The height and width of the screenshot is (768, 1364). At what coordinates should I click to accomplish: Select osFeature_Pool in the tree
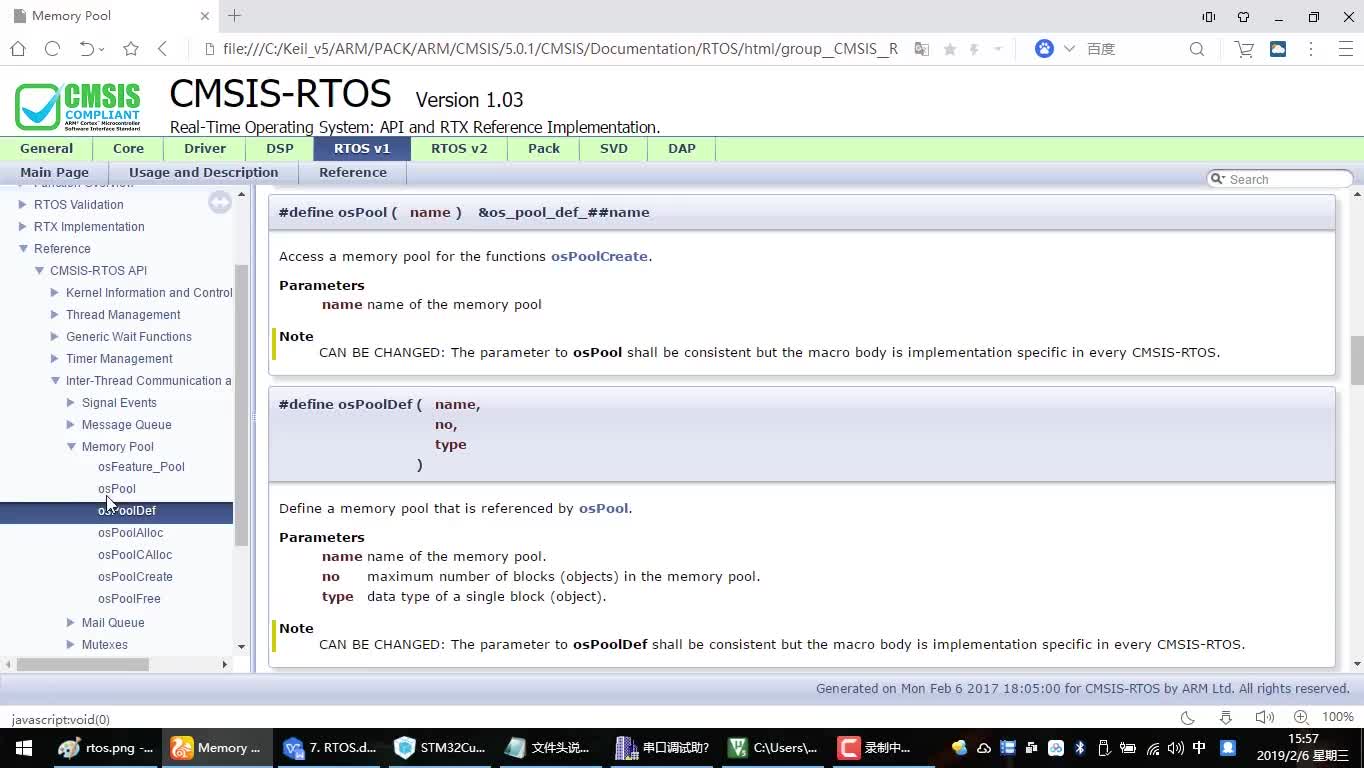click(141, 467)
